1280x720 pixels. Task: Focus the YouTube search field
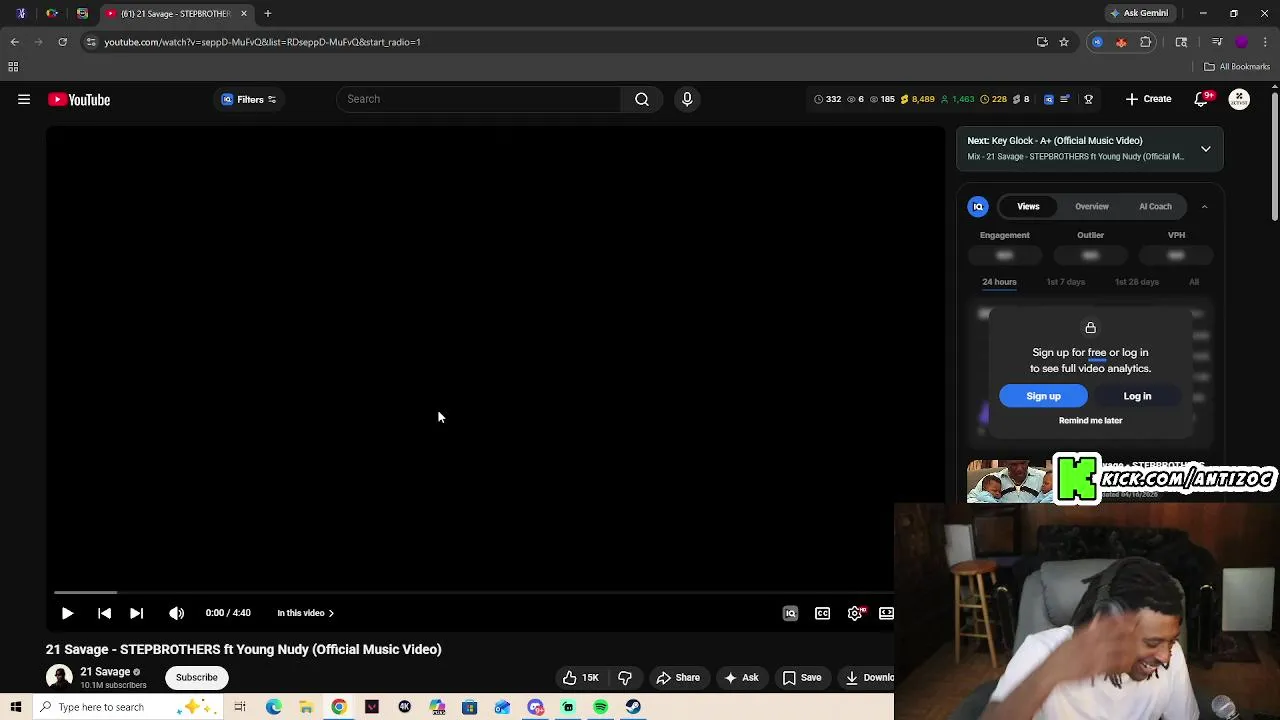tap(480, 99)
